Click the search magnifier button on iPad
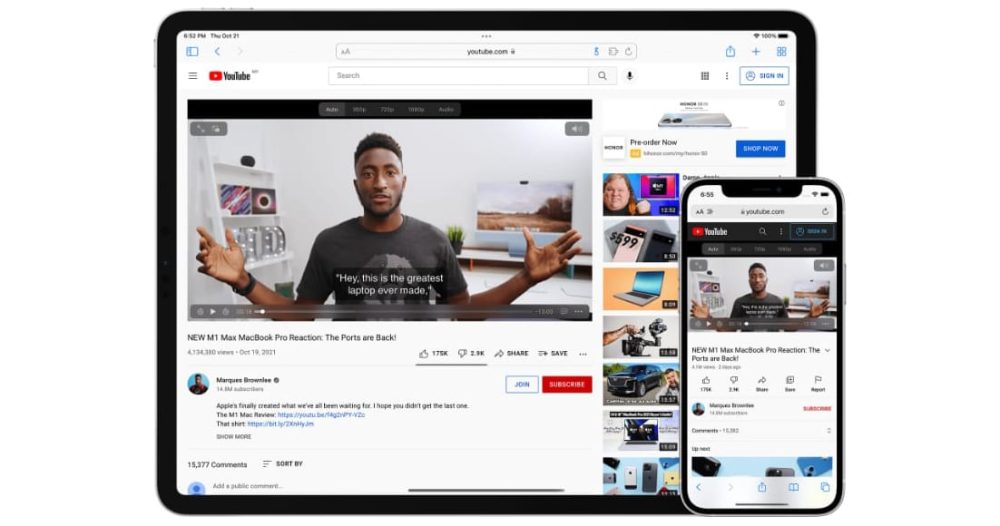Image resolution: width=1000 pixels, height=526 pixels. pyautogui.click(x=602, y=76)
